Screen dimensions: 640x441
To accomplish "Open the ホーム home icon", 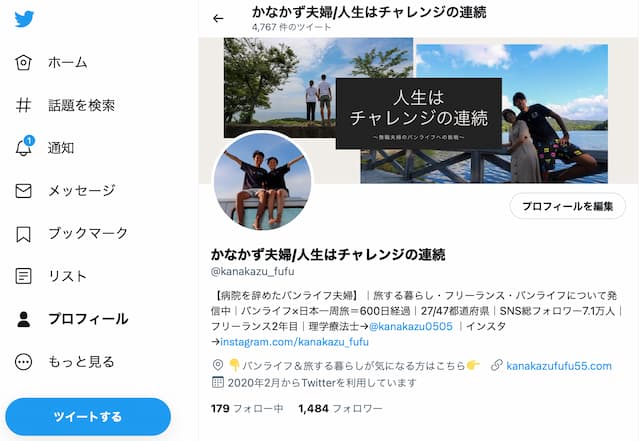I will click(x=23, y=62).
